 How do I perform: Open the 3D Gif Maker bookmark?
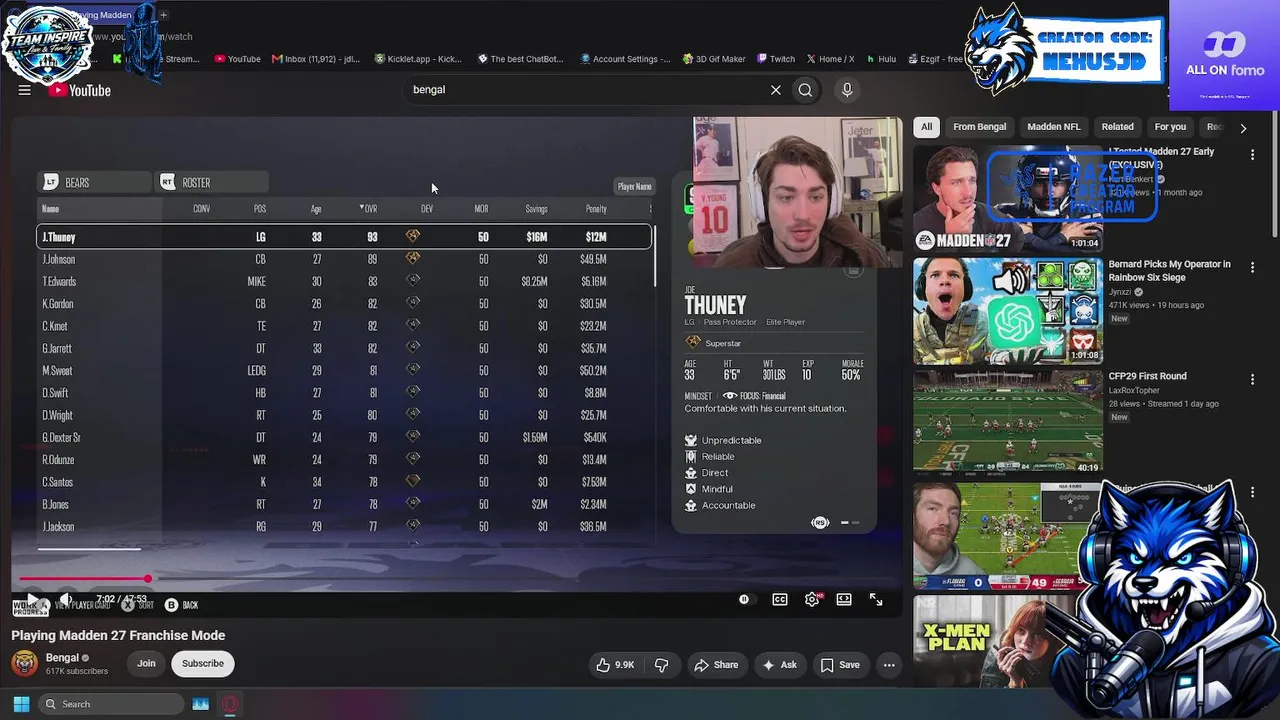coord(714,59)
